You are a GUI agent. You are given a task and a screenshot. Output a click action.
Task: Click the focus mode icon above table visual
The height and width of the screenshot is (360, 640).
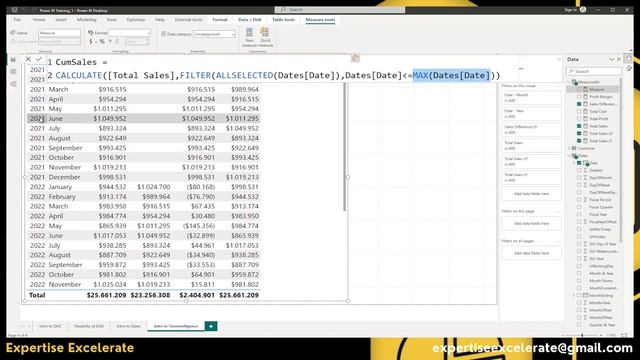[x=355, y=58]
